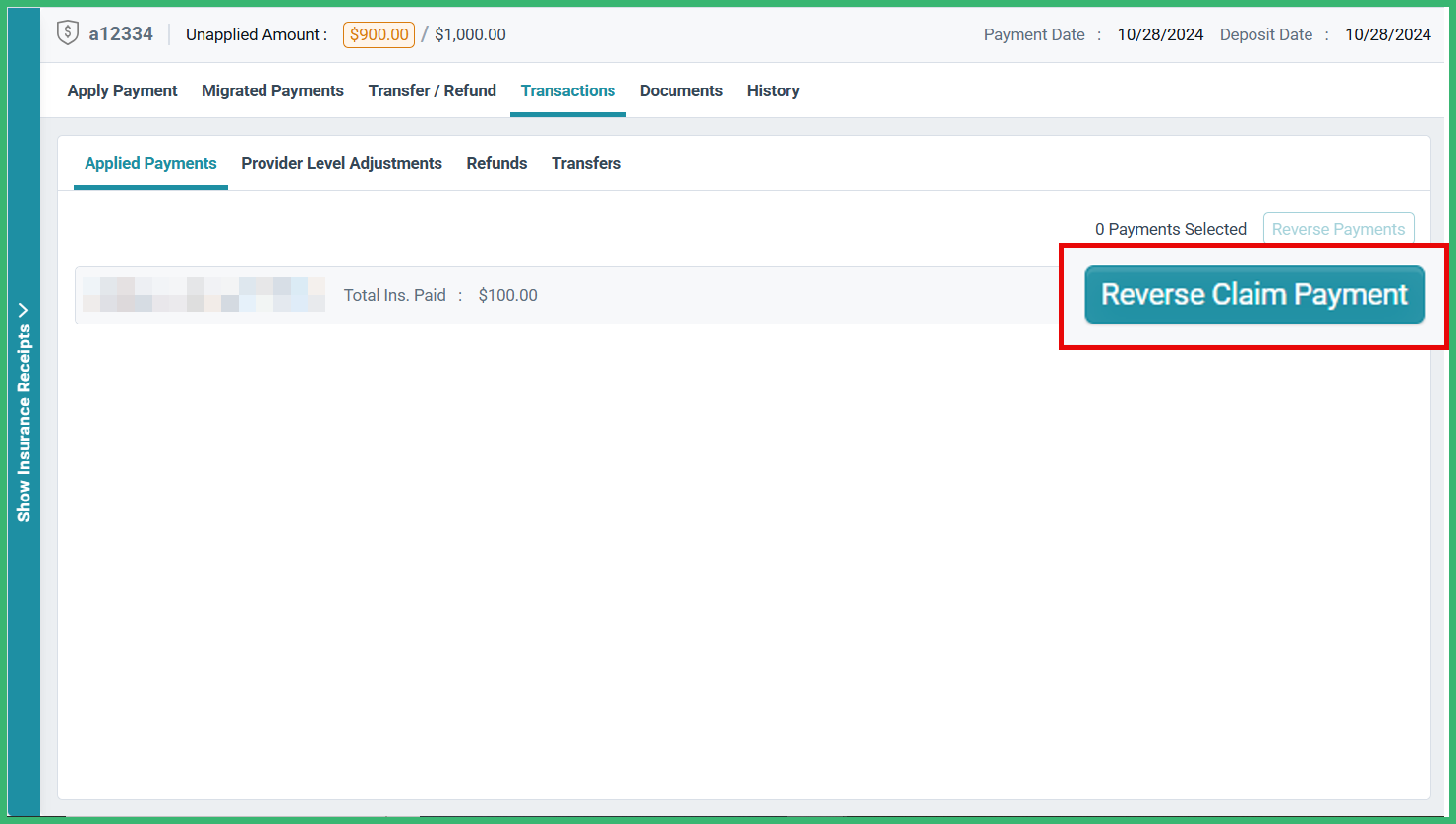This screenshot has height=824, width=1456.
Task: Click the Deposit Date value 10/28/2024
Action: pyautogui.click(x=1388, y=33)
